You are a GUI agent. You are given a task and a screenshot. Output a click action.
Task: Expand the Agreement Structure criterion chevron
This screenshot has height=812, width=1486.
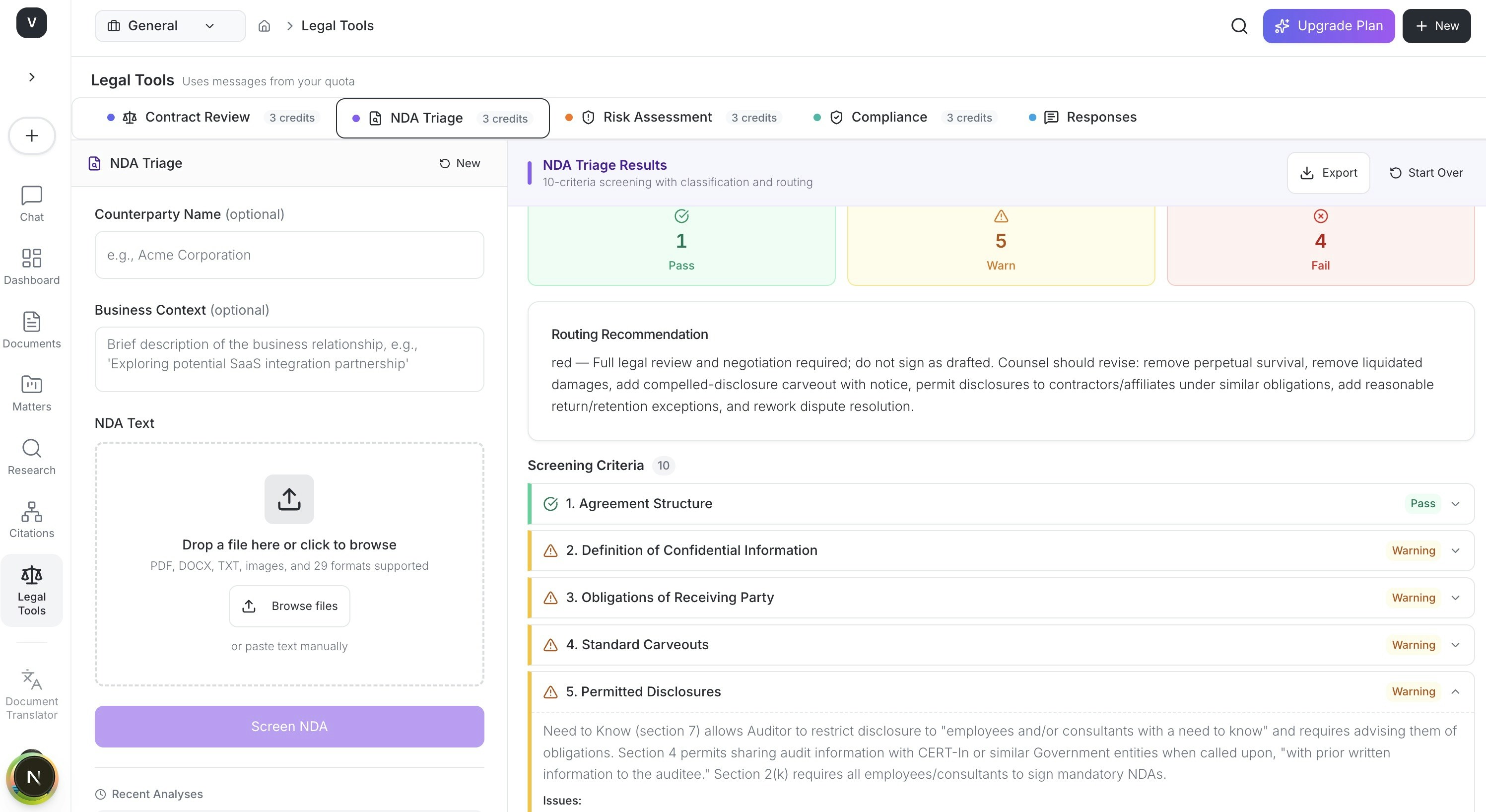(x=1455, y=504)
